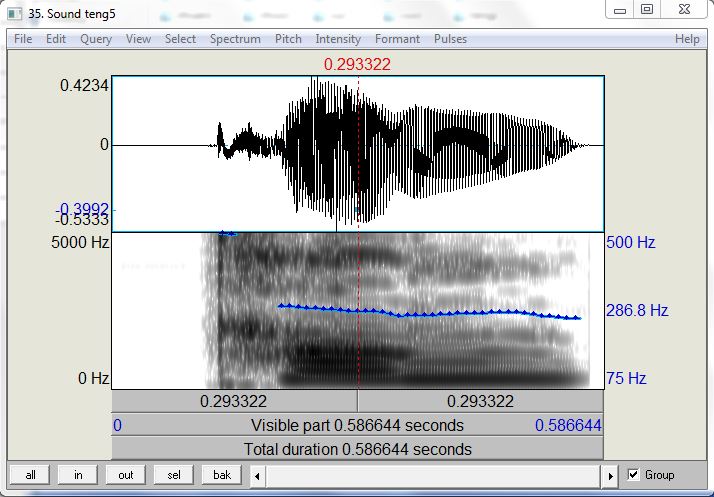
Task: Open the View menu
Action: (138, 39)
